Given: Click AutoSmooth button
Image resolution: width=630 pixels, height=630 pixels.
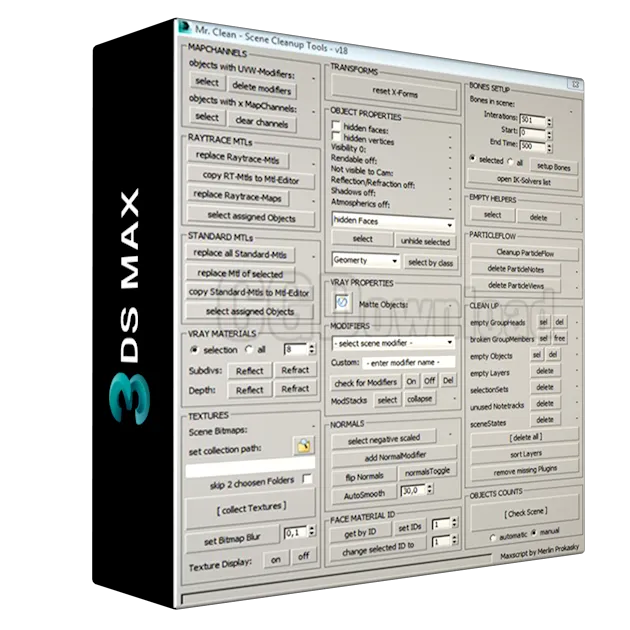Looking at the screenshot, I should click(x=364, y=495).
